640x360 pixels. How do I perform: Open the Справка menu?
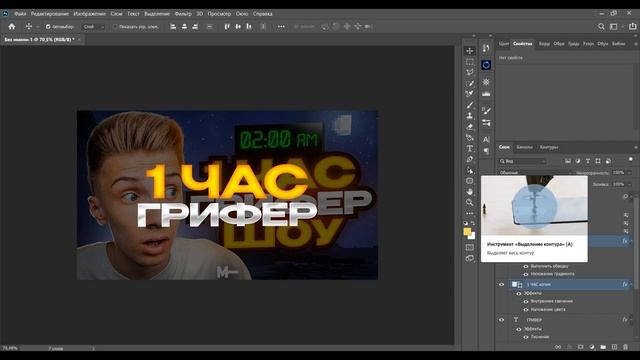tap(262, 13)
